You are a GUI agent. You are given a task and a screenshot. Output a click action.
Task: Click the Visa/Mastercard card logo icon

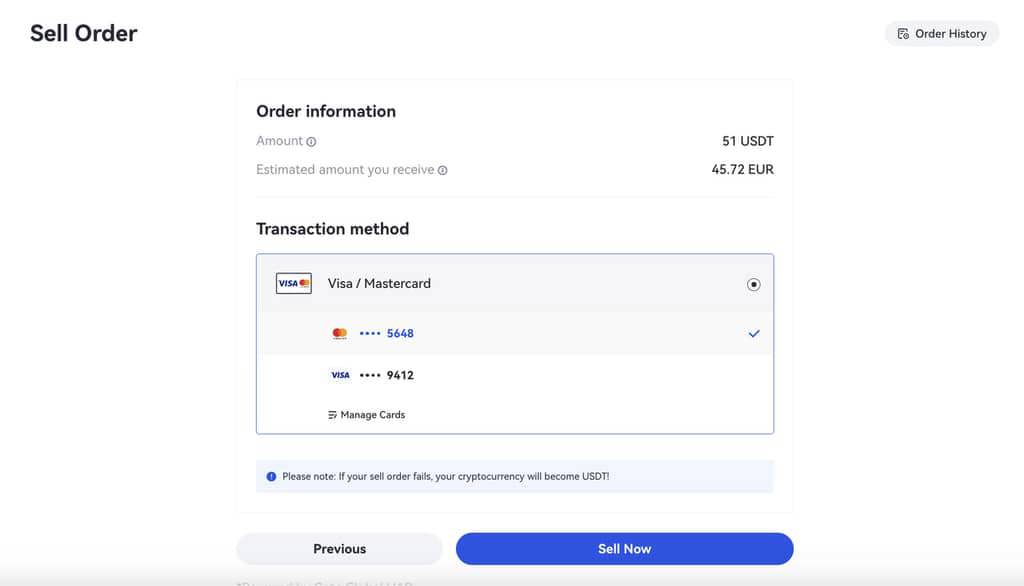[x=294, y=284]
